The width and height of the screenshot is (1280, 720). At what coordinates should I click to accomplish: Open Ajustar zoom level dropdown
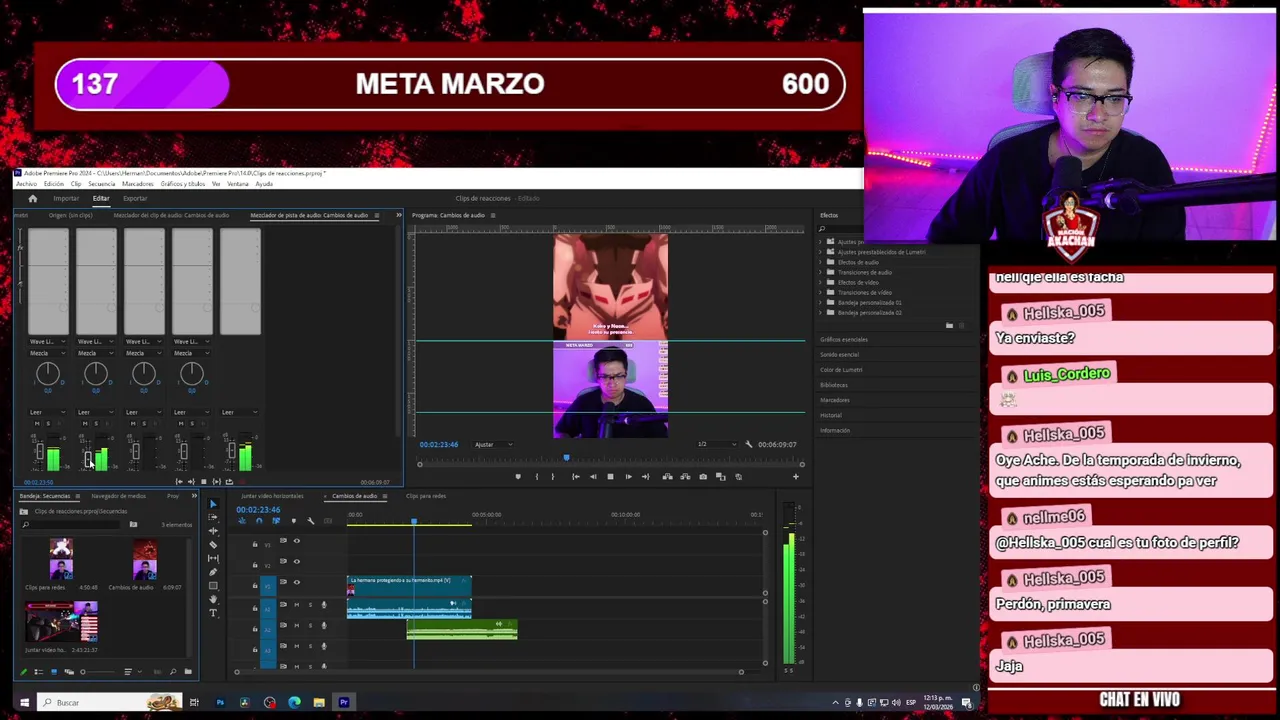click(x=494, y=444)
